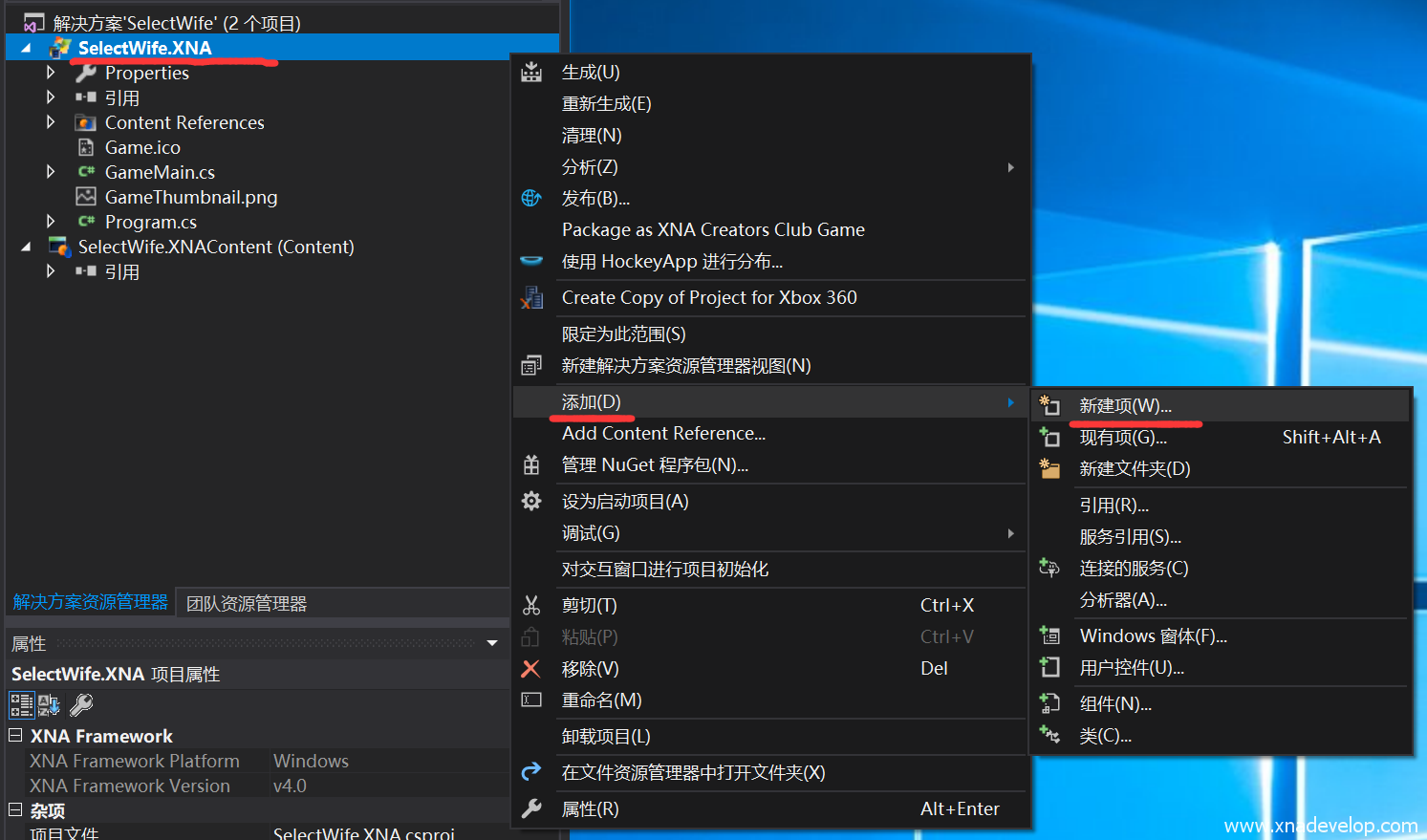The height and width of the screenshot is (840, 1427).
Task: Click the NuGet package manager icon
Action: pos(531,465)
